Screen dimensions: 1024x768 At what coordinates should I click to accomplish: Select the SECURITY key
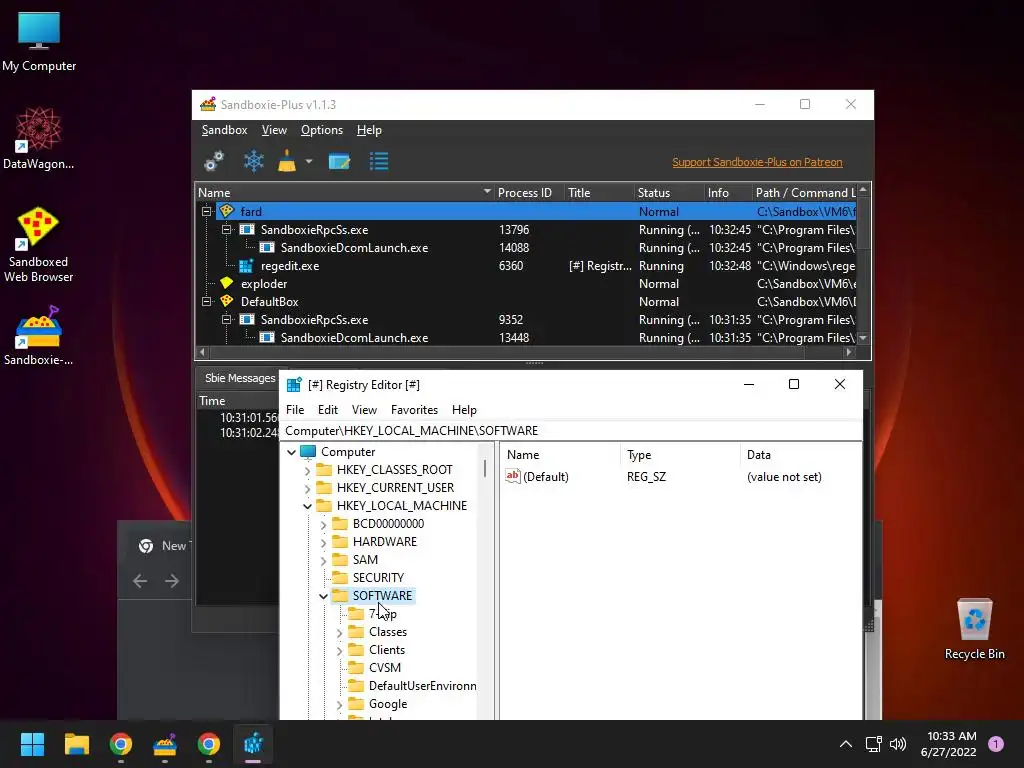point(378,578)
